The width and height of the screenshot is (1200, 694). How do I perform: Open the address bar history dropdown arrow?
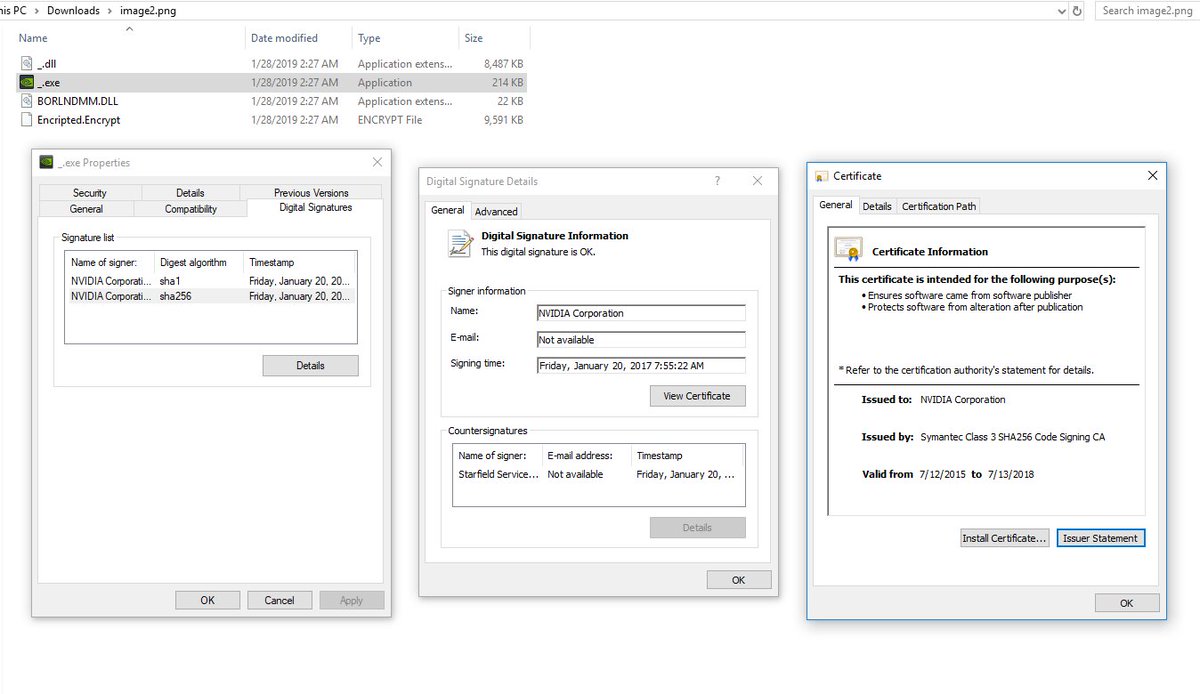(x=1062, y=11)
